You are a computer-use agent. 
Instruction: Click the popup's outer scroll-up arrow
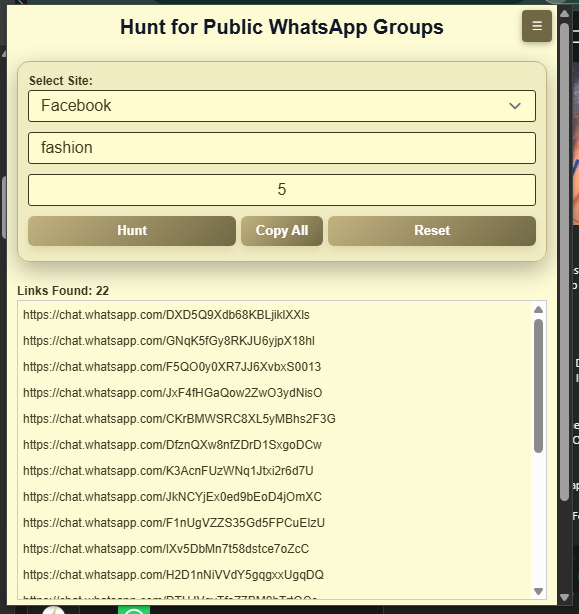tap(564, 14)
